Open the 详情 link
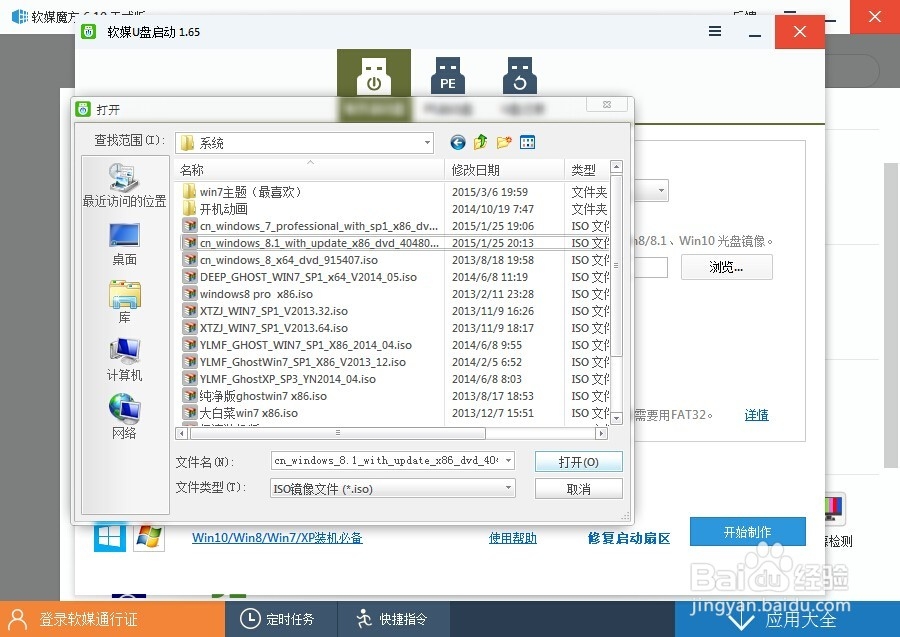This screenshot has width=900, height=637. [x=757, y=415]
